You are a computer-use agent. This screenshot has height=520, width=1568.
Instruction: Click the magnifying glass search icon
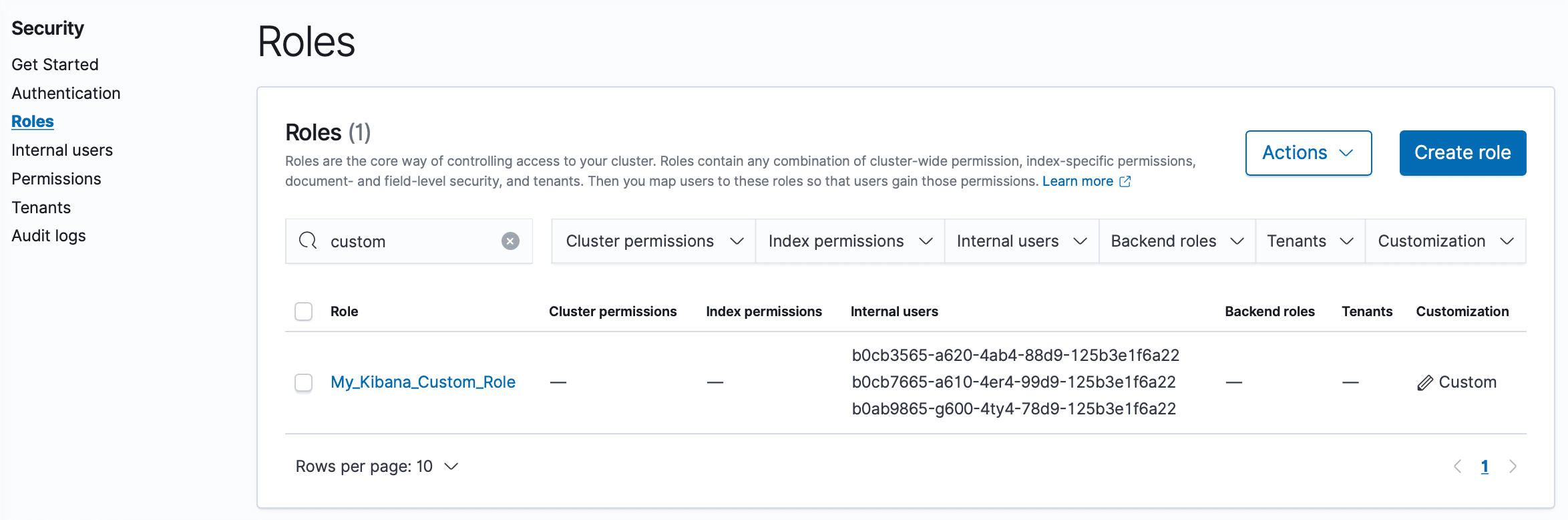(308, 241)
